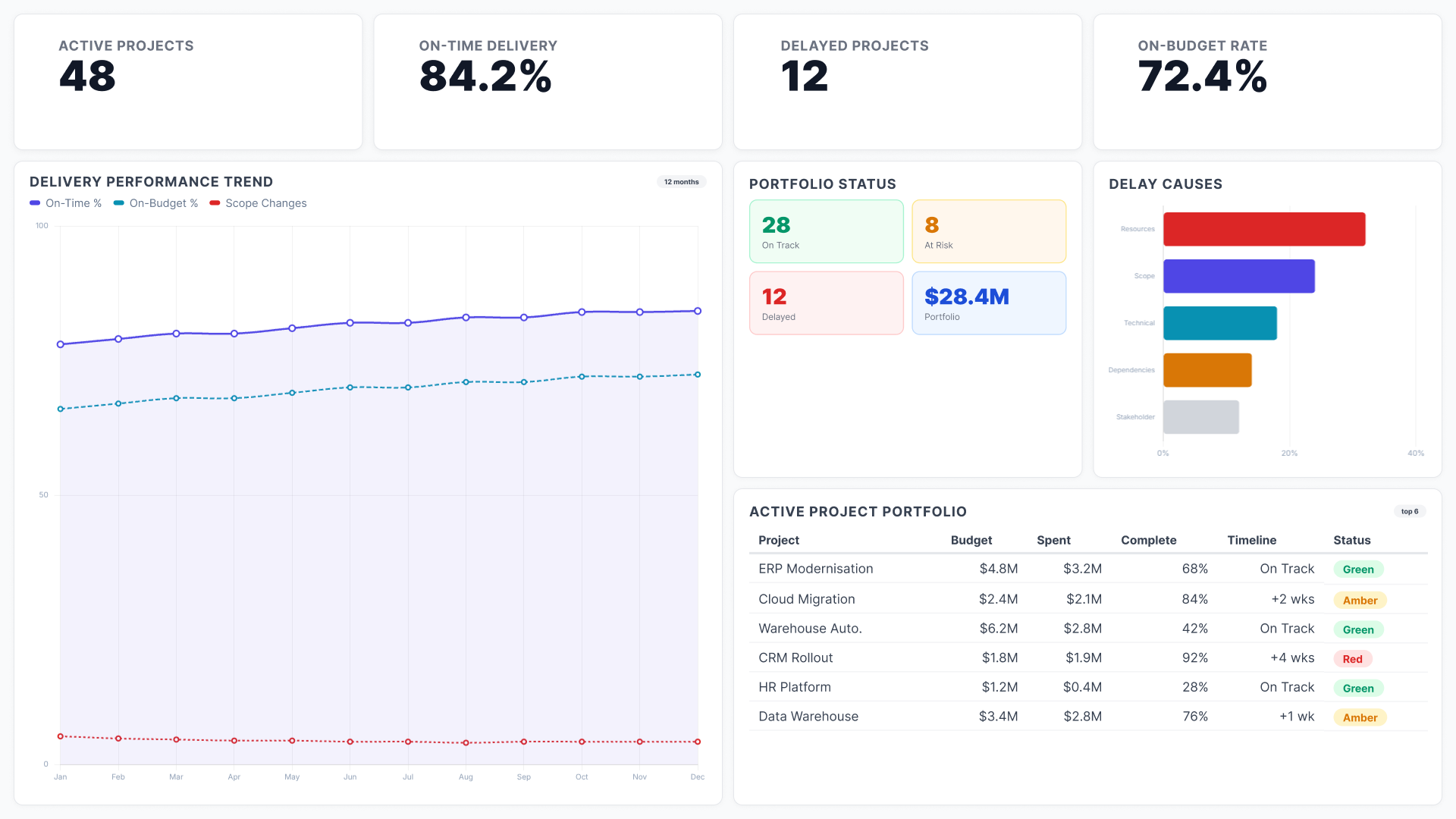Click the Delivery Performance Trend heading
The image size is (1456, 819).
point(152,182)
